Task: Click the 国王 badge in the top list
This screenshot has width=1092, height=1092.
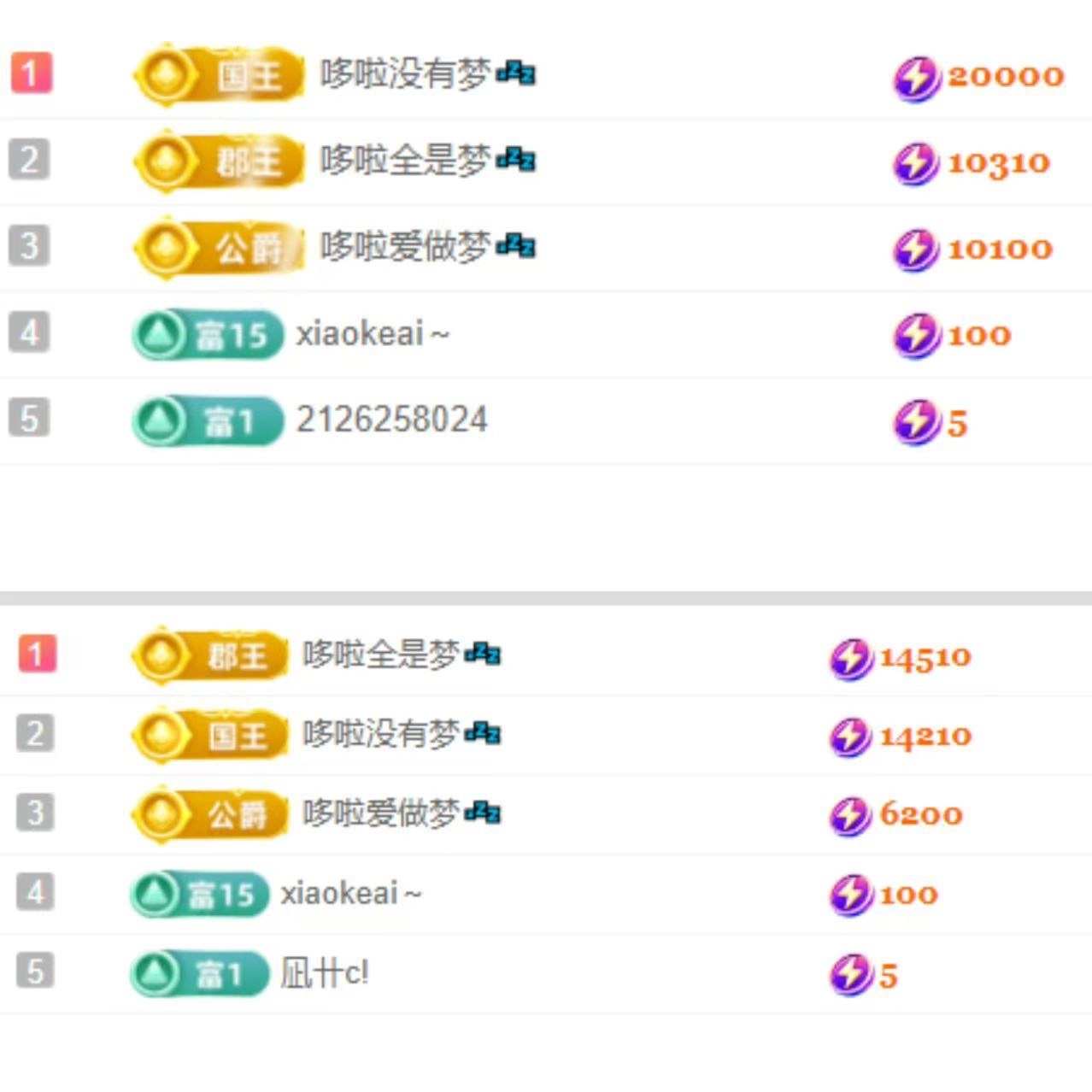Action: coord(219,75)
